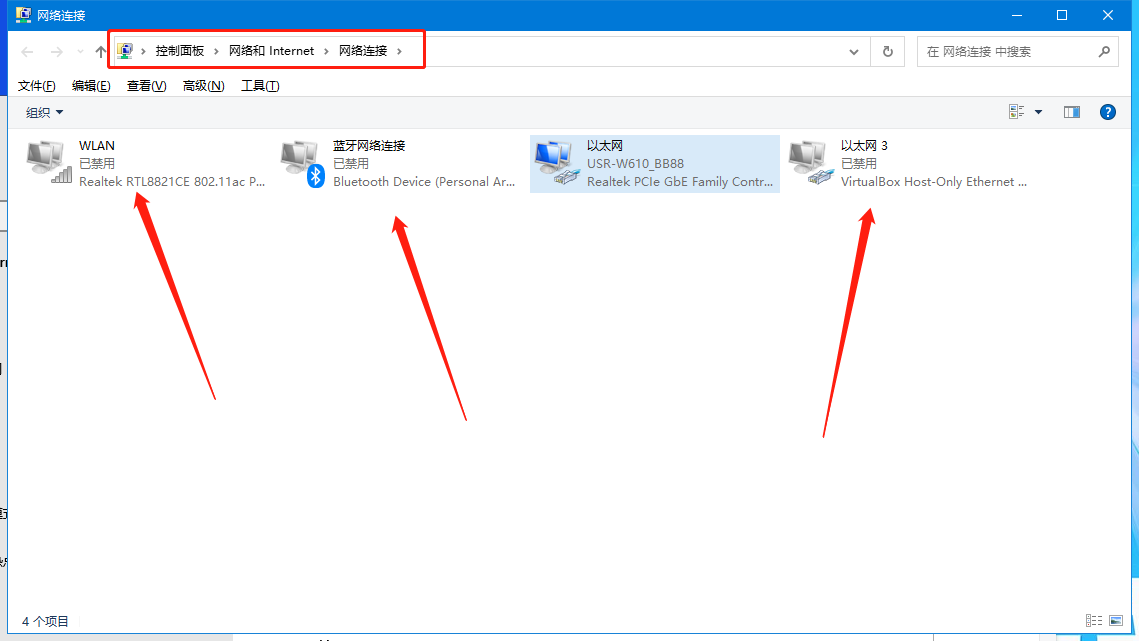Click 已禁用 status under 蓝牙网络连接
Screen dimensions: 1139x641
(351, 164)
